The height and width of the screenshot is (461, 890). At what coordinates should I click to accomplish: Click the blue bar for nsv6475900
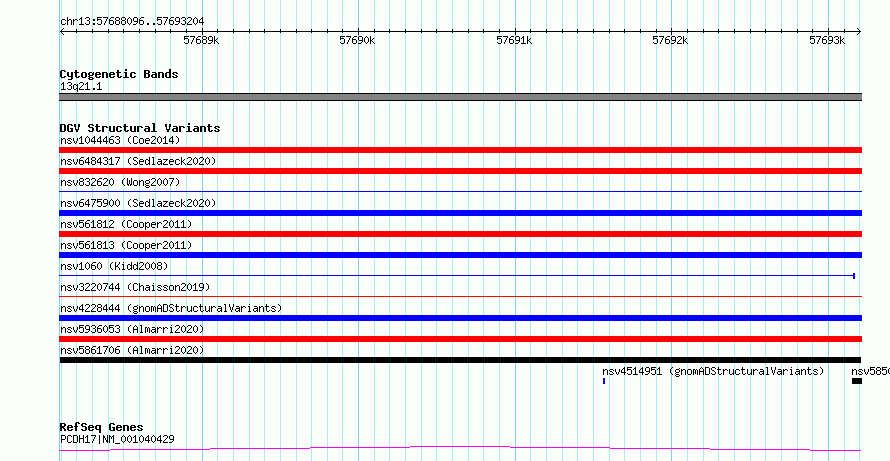coord(460,213)
